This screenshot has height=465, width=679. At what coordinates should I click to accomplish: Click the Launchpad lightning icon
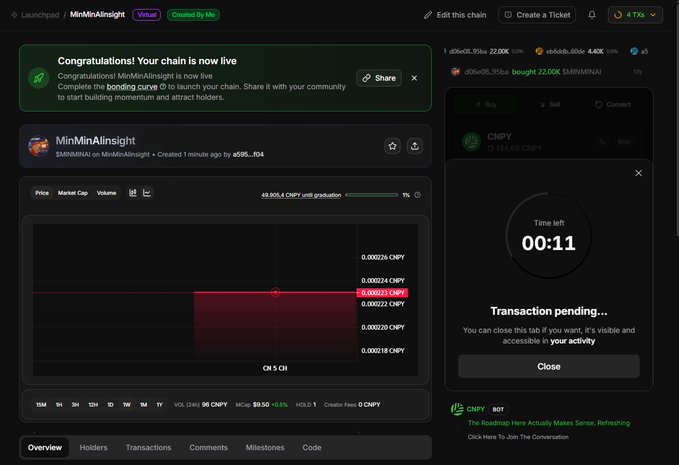tap(14, 15)
